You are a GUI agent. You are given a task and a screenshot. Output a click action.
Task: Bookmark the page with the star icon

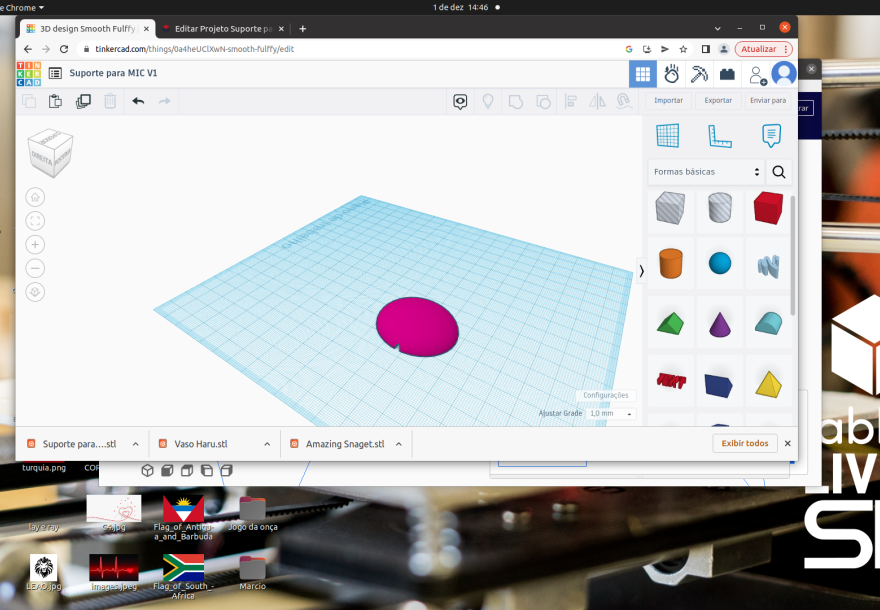point(683,49)
